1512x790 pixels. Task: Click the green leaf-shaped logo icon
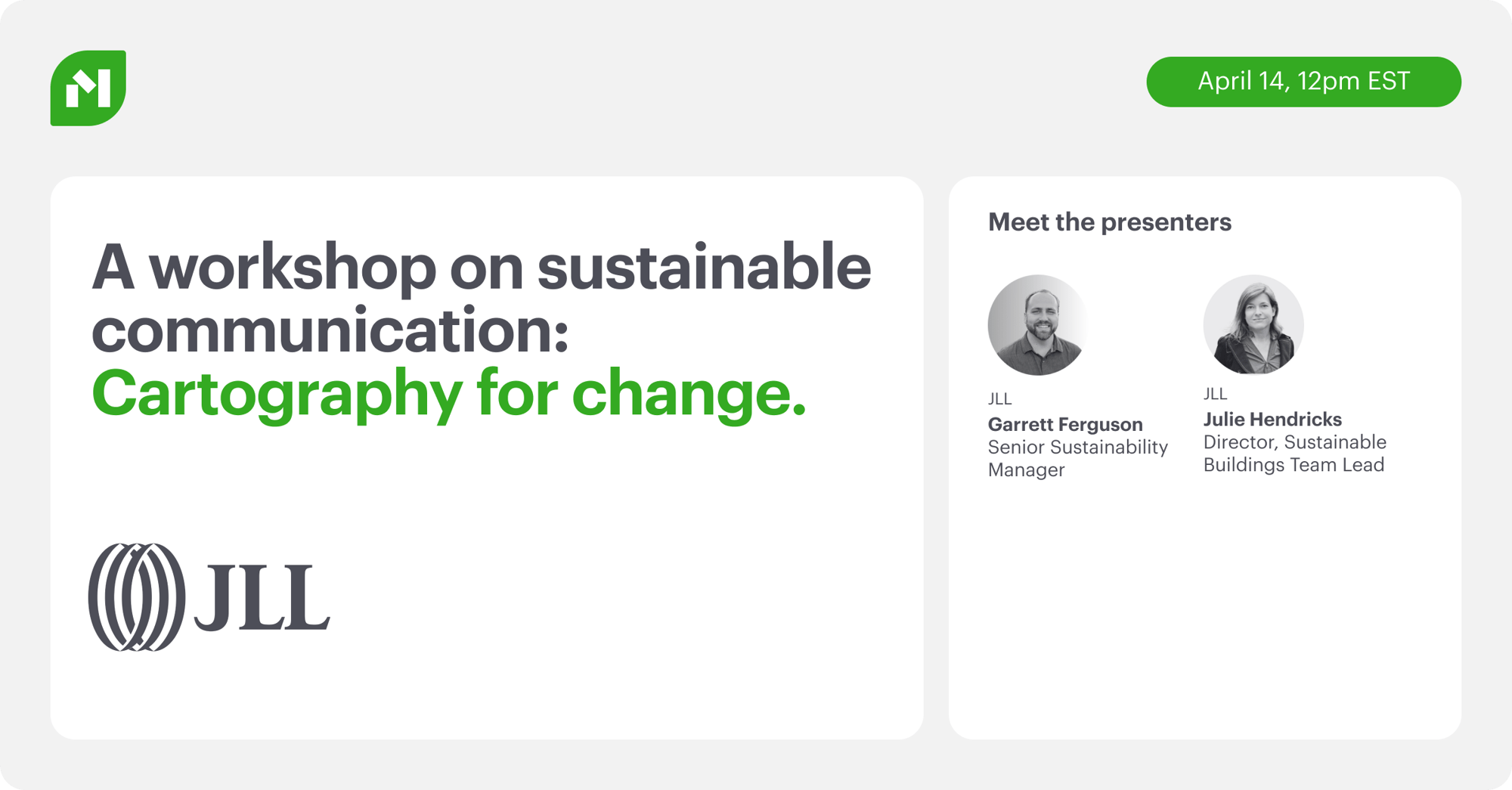pos(88,88)
